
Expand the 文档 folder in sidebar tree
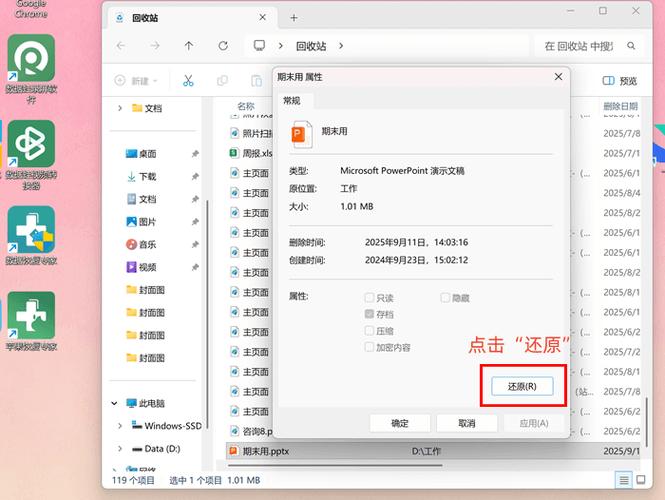120,108
